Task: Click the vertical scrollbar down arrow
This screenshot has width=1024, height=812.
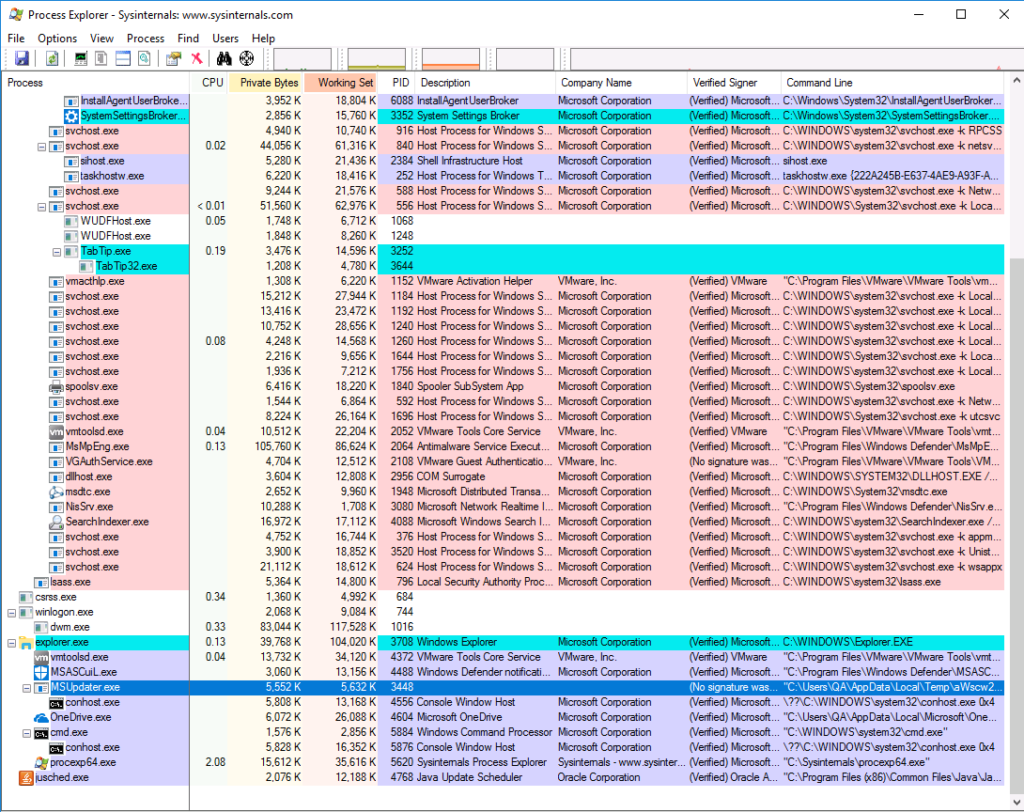Action: pyautogui.click(x=1016, y=802)
